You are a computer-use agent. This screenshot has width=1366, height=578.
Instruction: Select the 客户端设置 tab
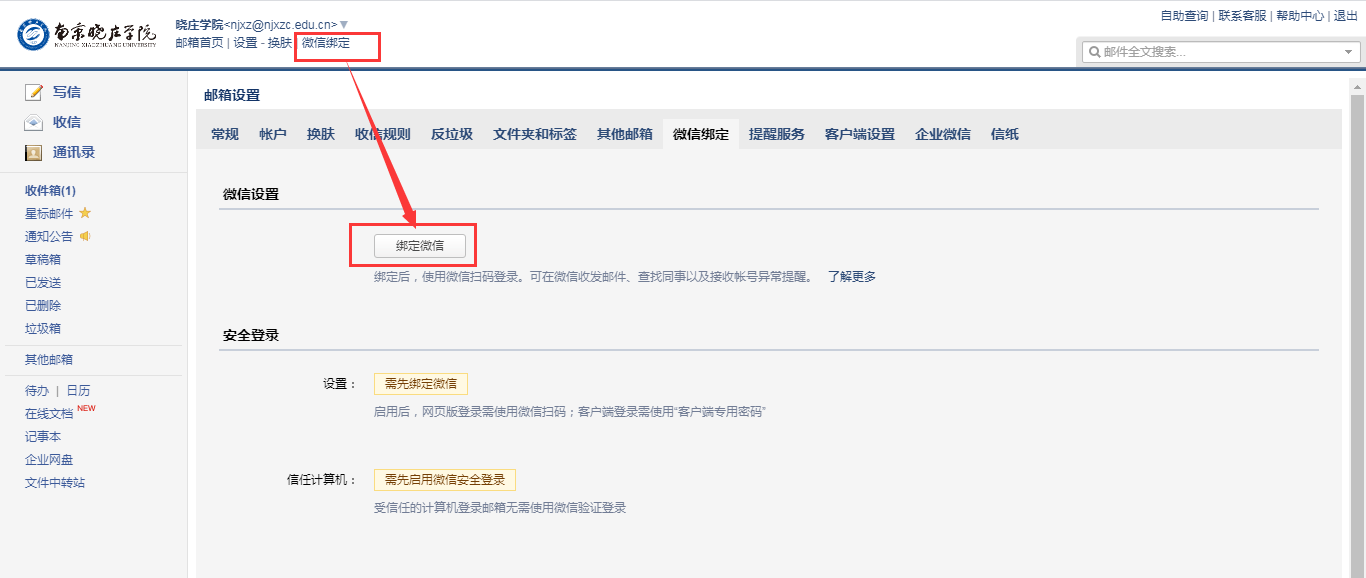point(860,134)
